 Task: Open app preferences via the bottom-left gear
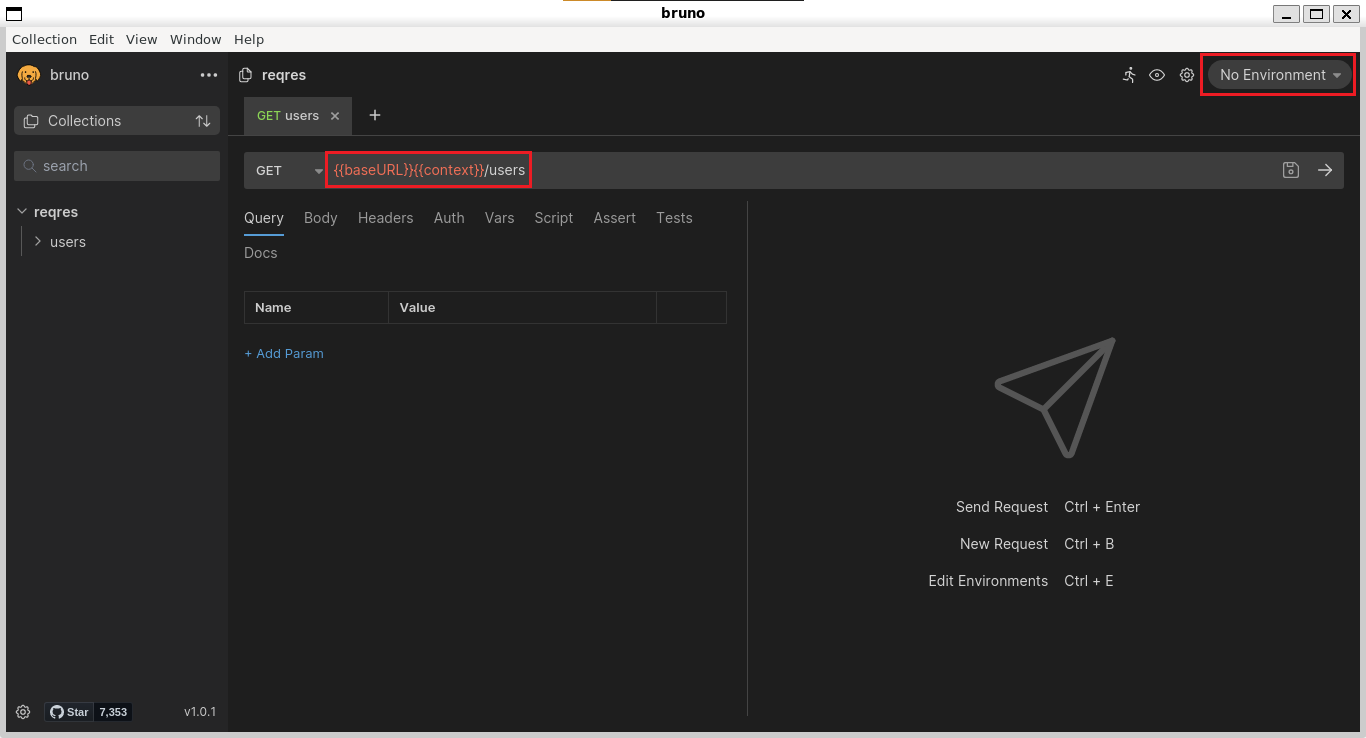click(x=22, y=711)
